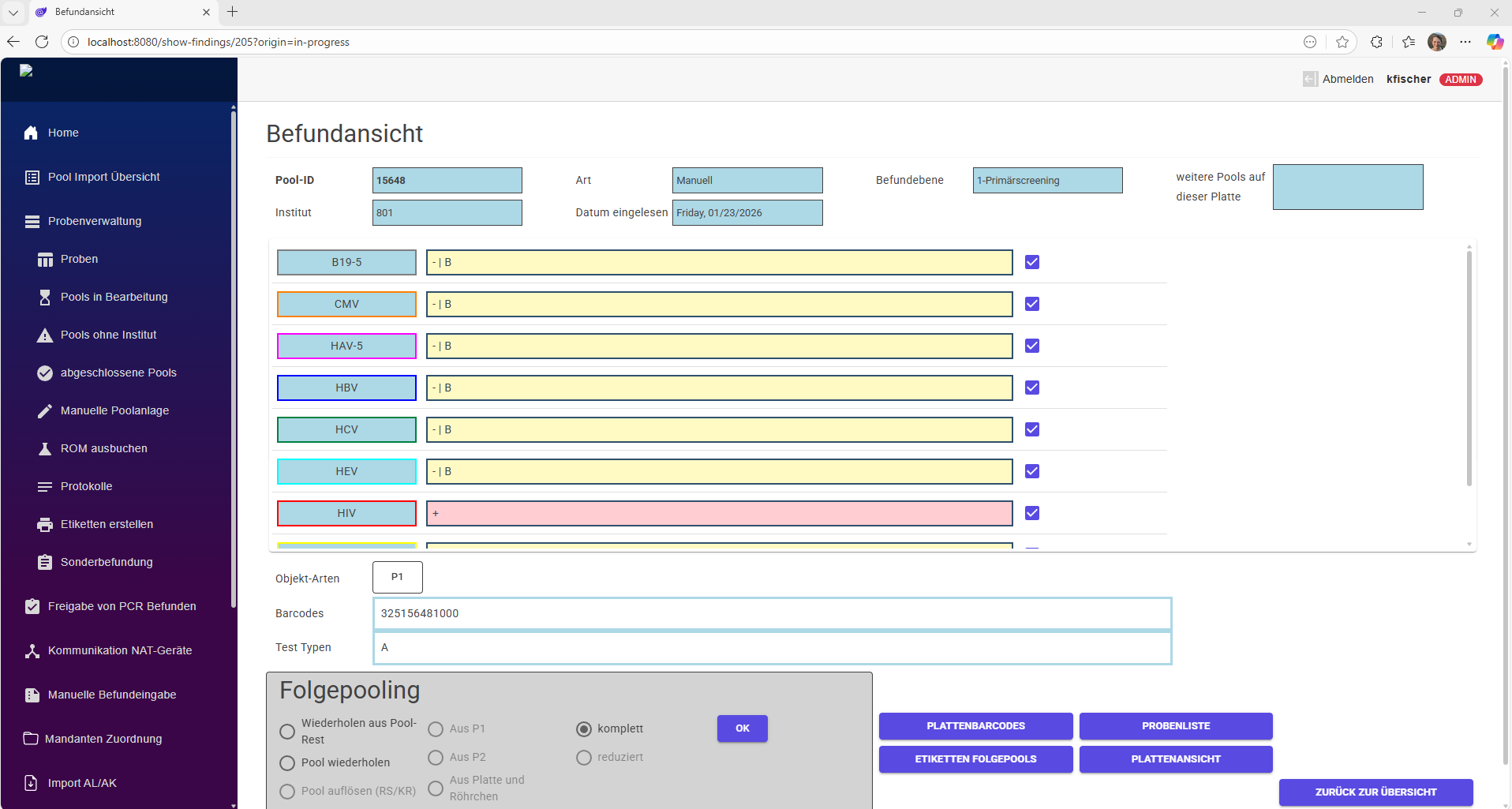Click the Pools ohne Institut warning icon

45,335
